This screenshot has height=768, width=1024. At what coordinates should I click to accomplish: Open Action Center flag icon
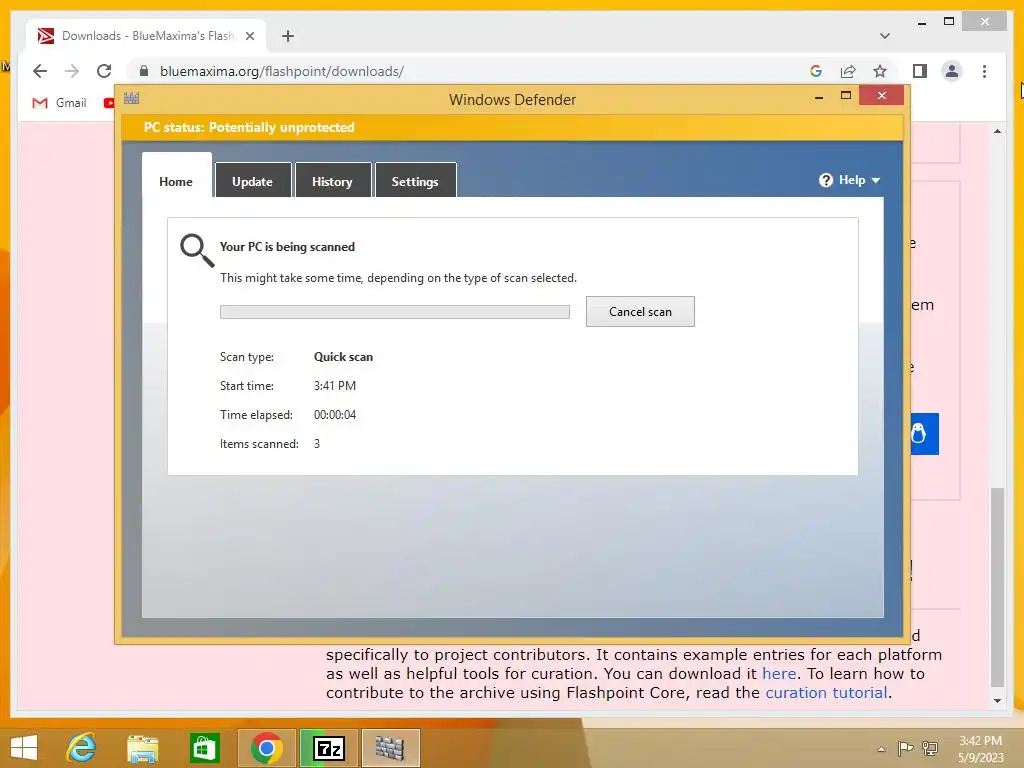coord(905,748)
